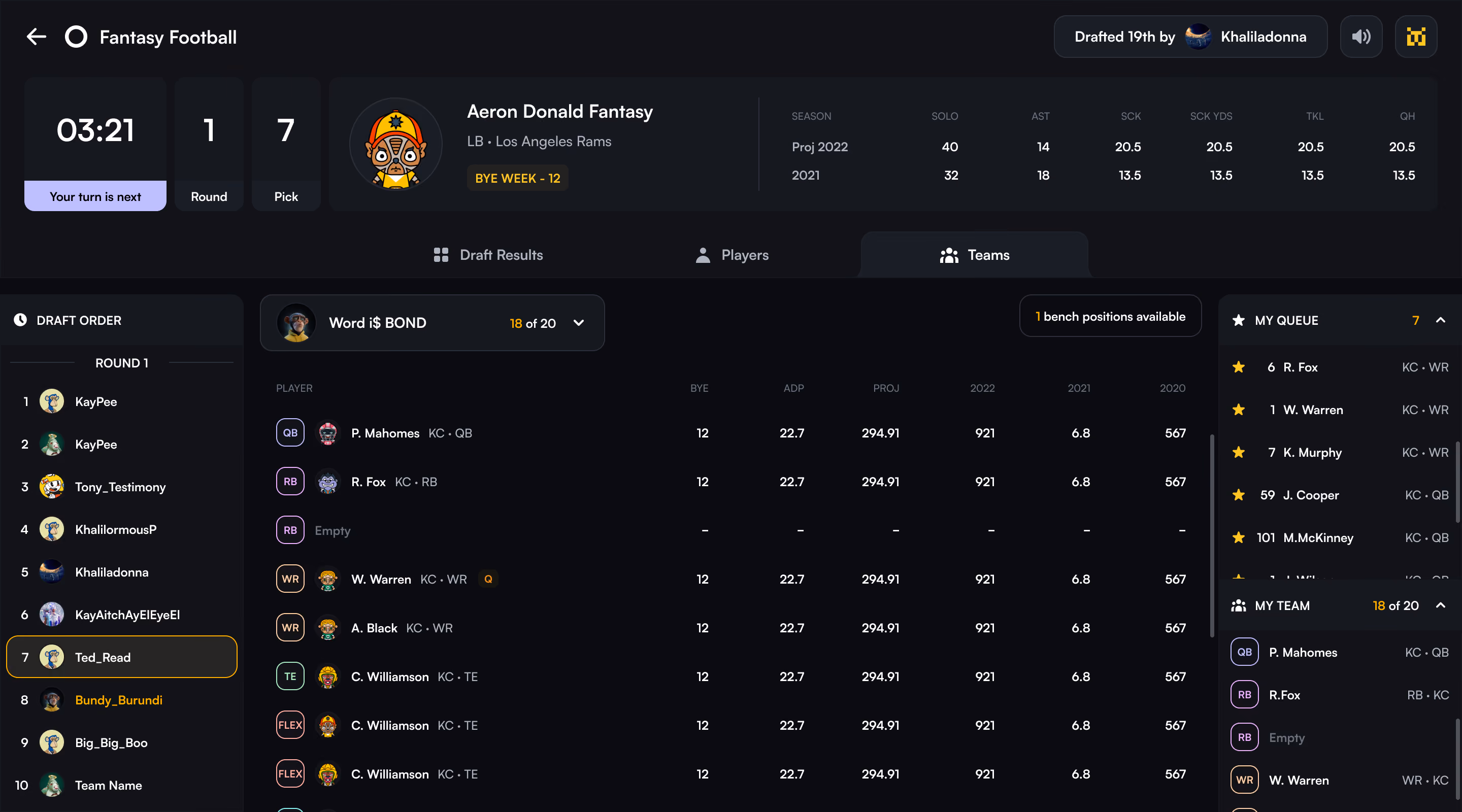
Task: Click the My Queue star header icon
Action: click(1239, 320)
